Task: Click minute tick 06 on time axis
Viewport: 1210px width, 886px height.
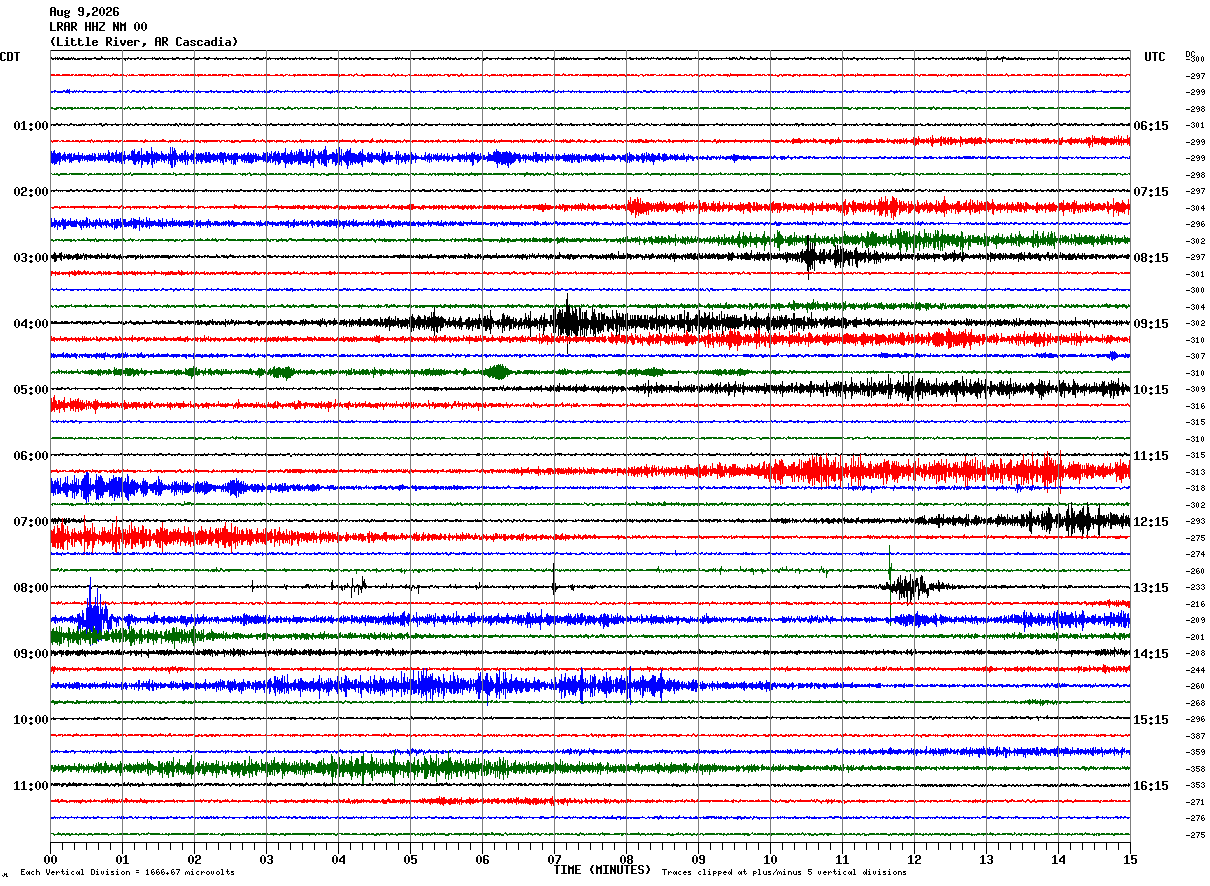Action: pyautogui.click(x=482, y=859)
